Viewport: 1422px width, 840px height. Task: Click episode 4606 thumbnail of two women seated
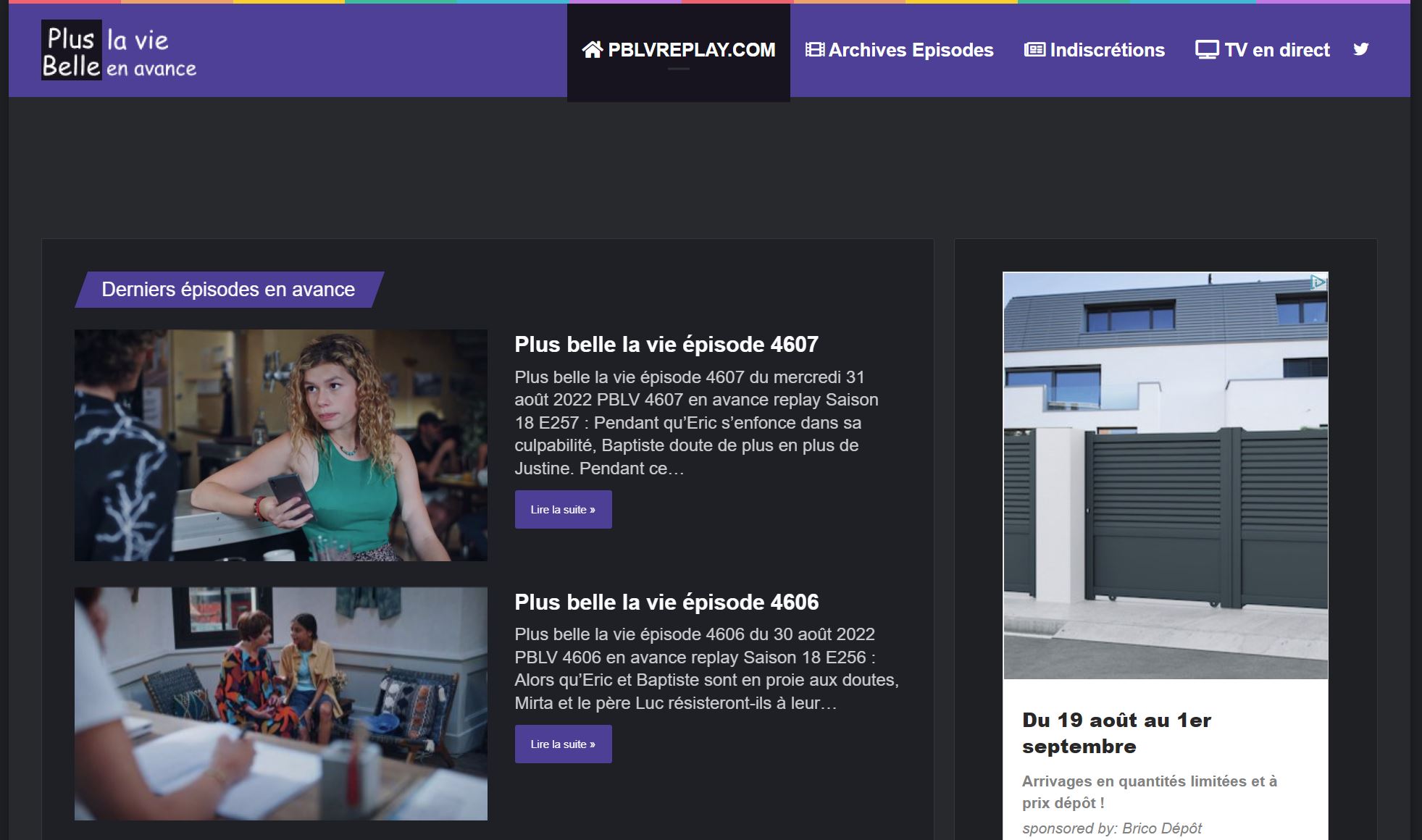281,703
